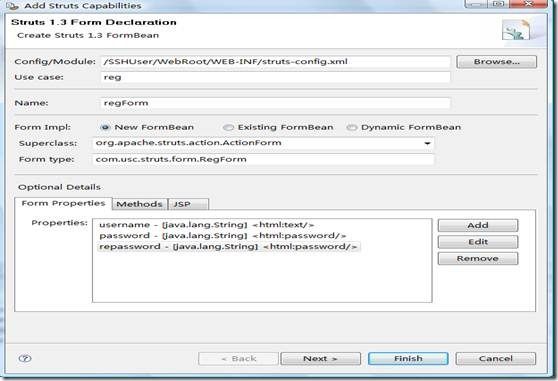The width and height of the screenshot is (558, 381).
Task: Click the Finish button
Action: [408, 359]
